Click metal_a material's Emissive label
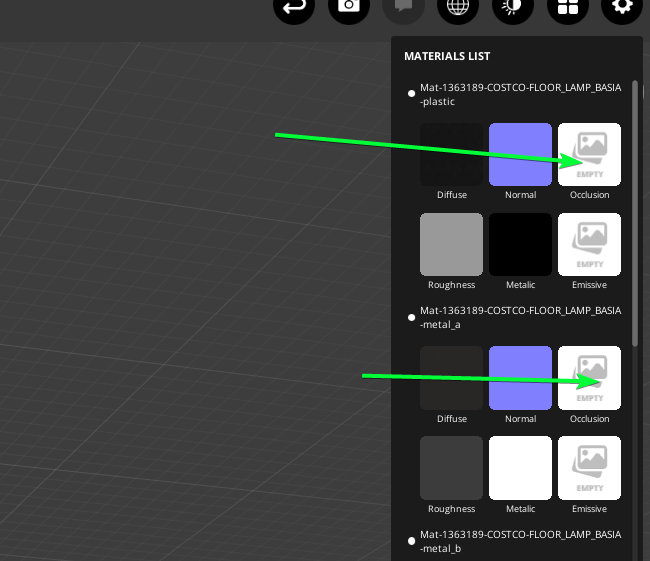 point(589,509)
